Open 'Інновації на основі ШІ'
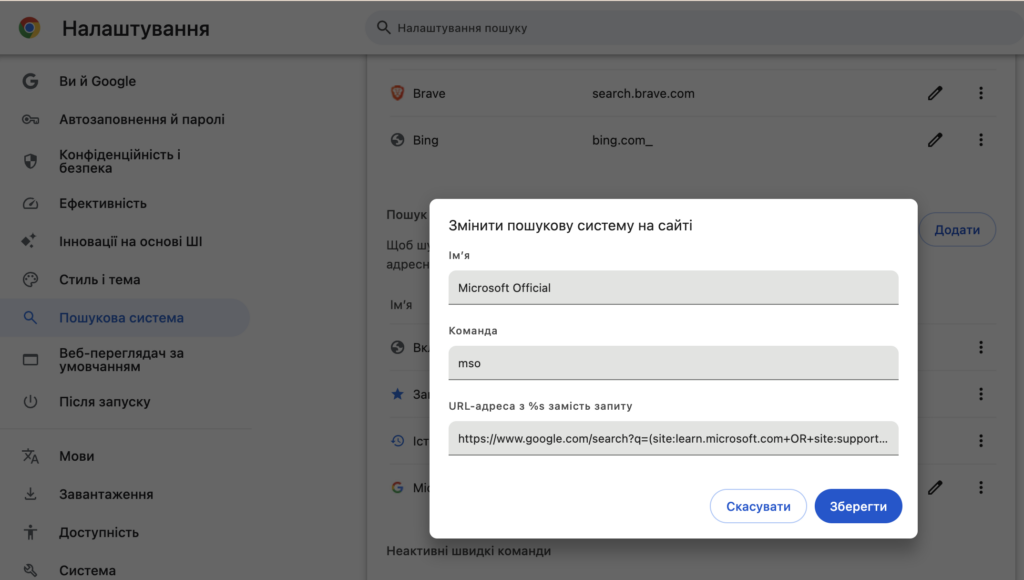1024x580 pixels. (x=131, y=241)
